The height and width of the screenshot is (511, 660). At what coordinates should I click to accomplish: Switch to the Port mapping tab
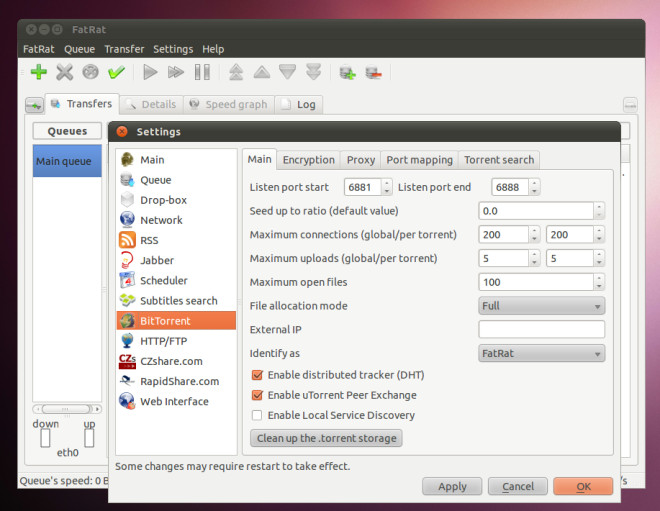(420, 160)
